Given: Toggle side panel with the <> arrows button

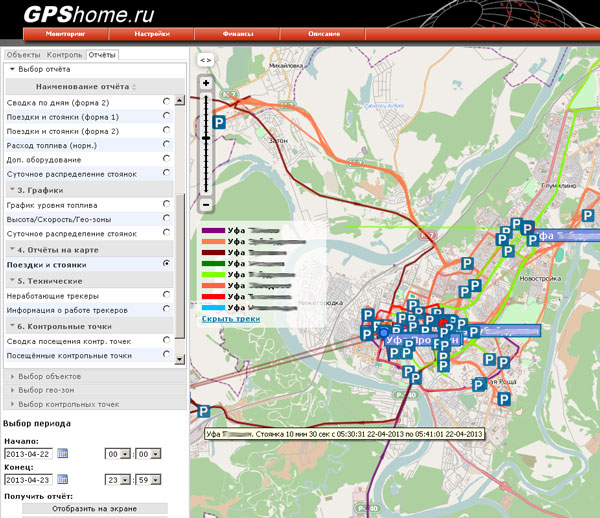Looking at the screenshot, I should click(205, 61).
